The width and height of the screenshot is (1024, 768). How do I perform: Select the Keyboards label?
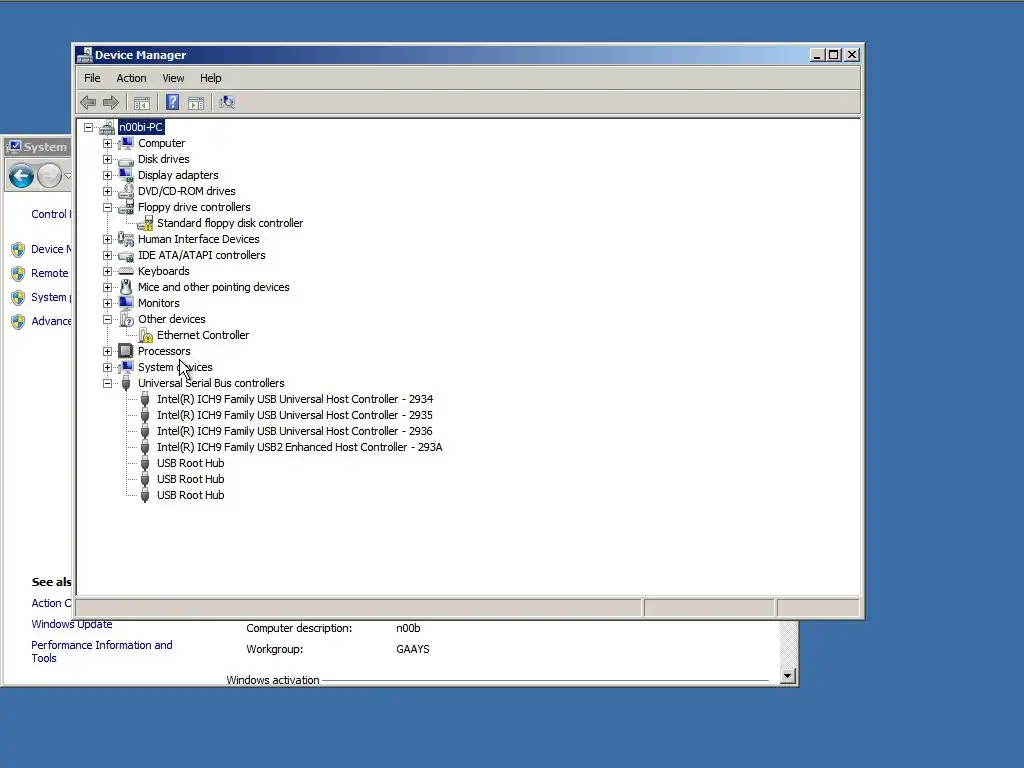[x=164, y=271]
